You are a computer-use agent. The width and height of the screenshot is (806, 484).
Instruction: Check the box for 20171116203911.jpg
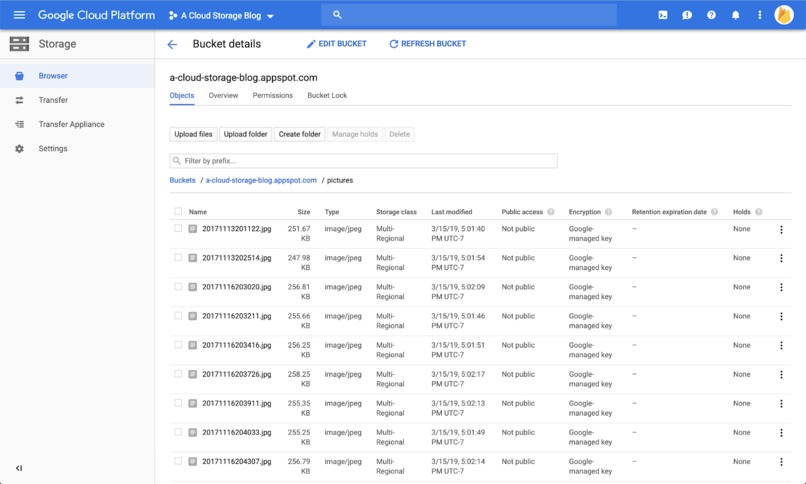178,403
